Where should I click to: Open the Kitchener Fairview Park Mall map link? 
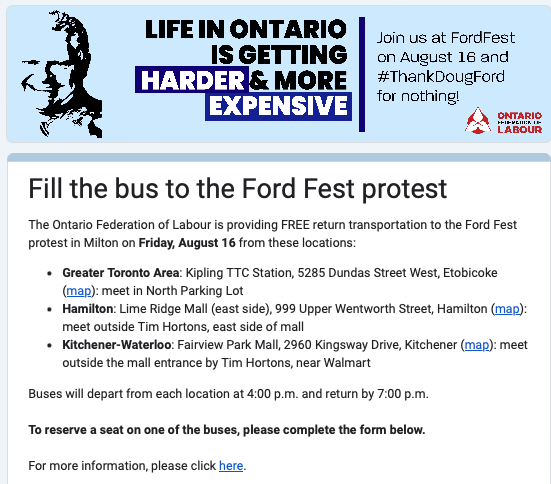click(477, 345)
